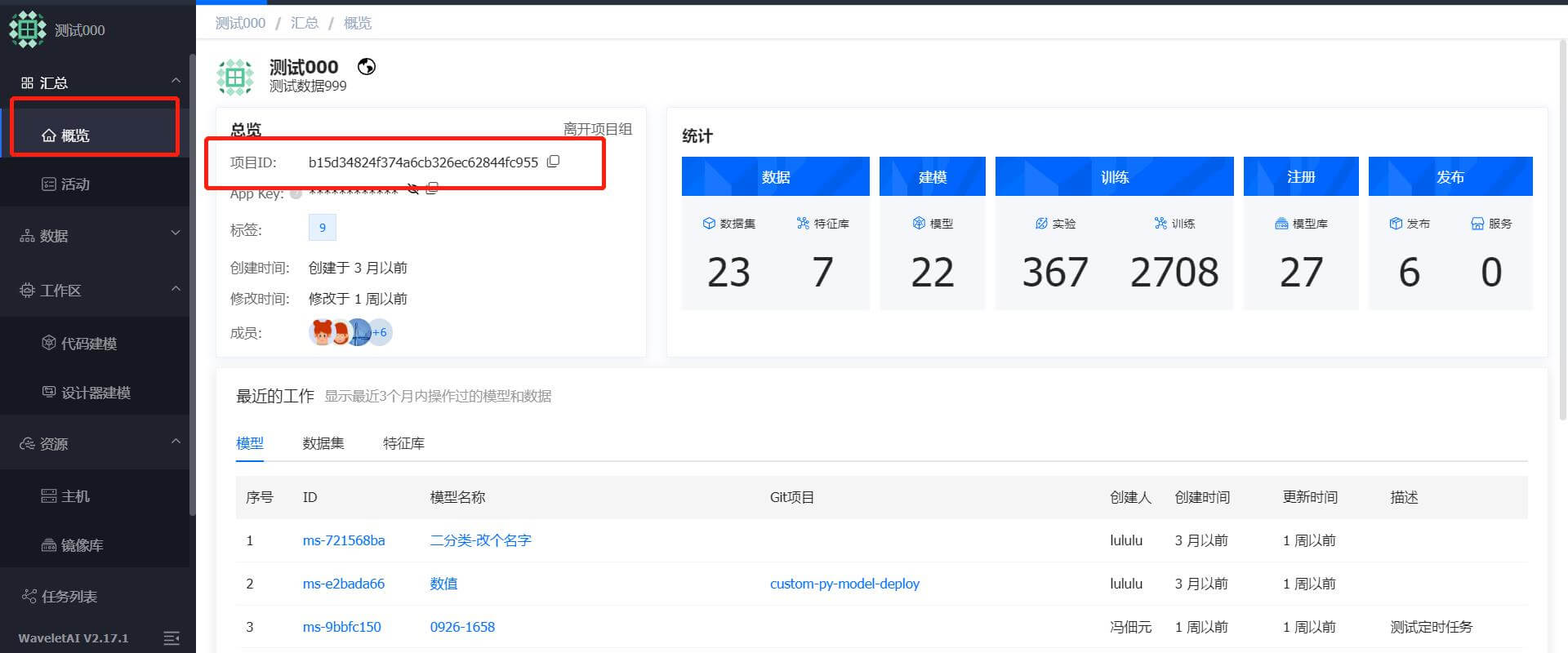This screenshot has height=653, width=1568.
Task: Click model library count 27
Action: [1301, 272]
